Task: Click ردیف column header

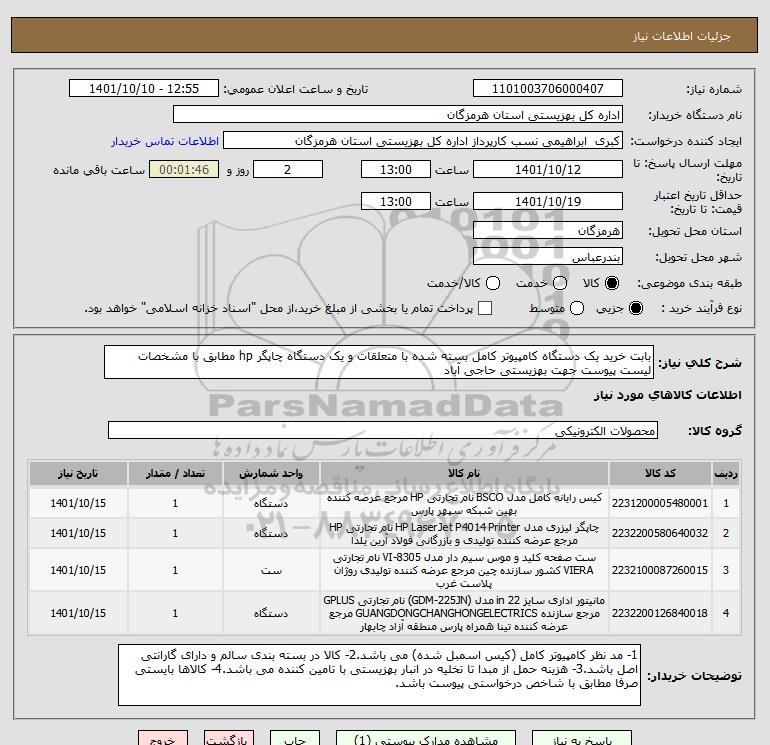Action: point(726,473)
